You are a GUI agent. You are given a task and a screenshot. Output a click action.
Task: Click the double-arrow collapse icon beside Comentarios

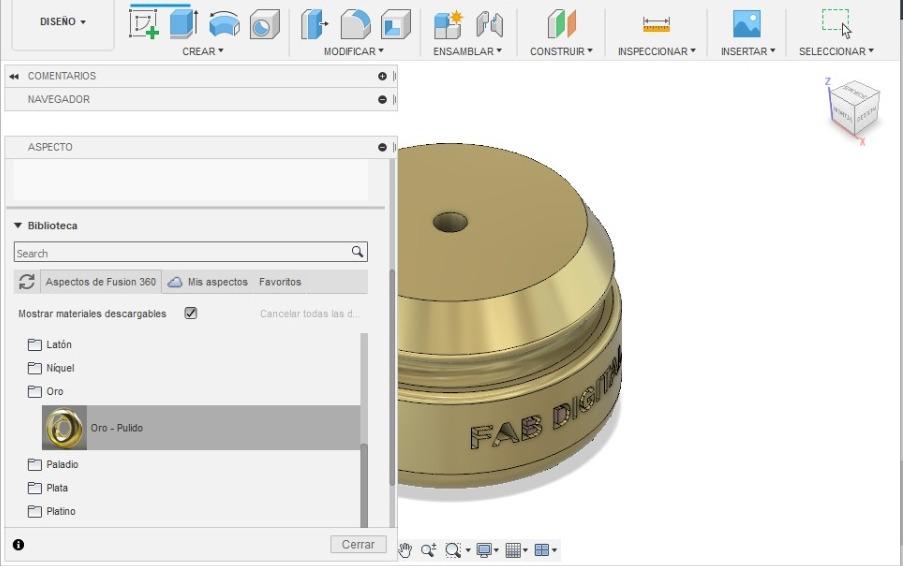tap(14, 76)
